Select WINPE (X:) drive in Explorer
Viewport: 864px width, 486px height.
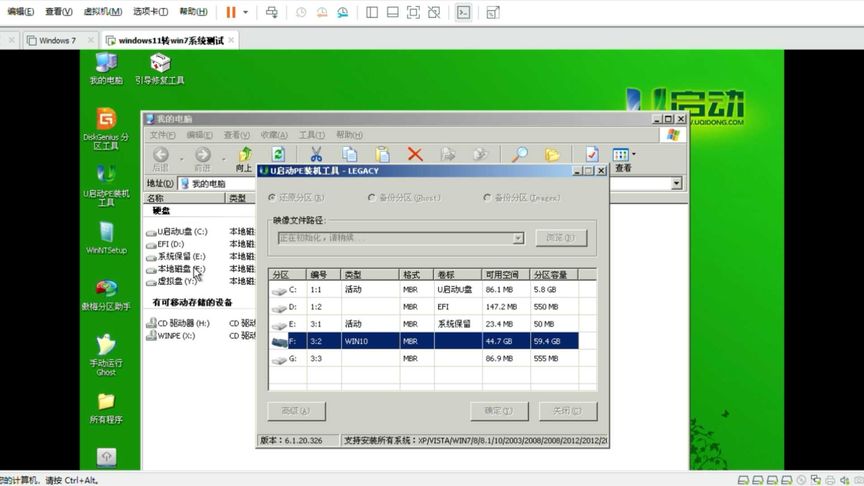(171, 336)
